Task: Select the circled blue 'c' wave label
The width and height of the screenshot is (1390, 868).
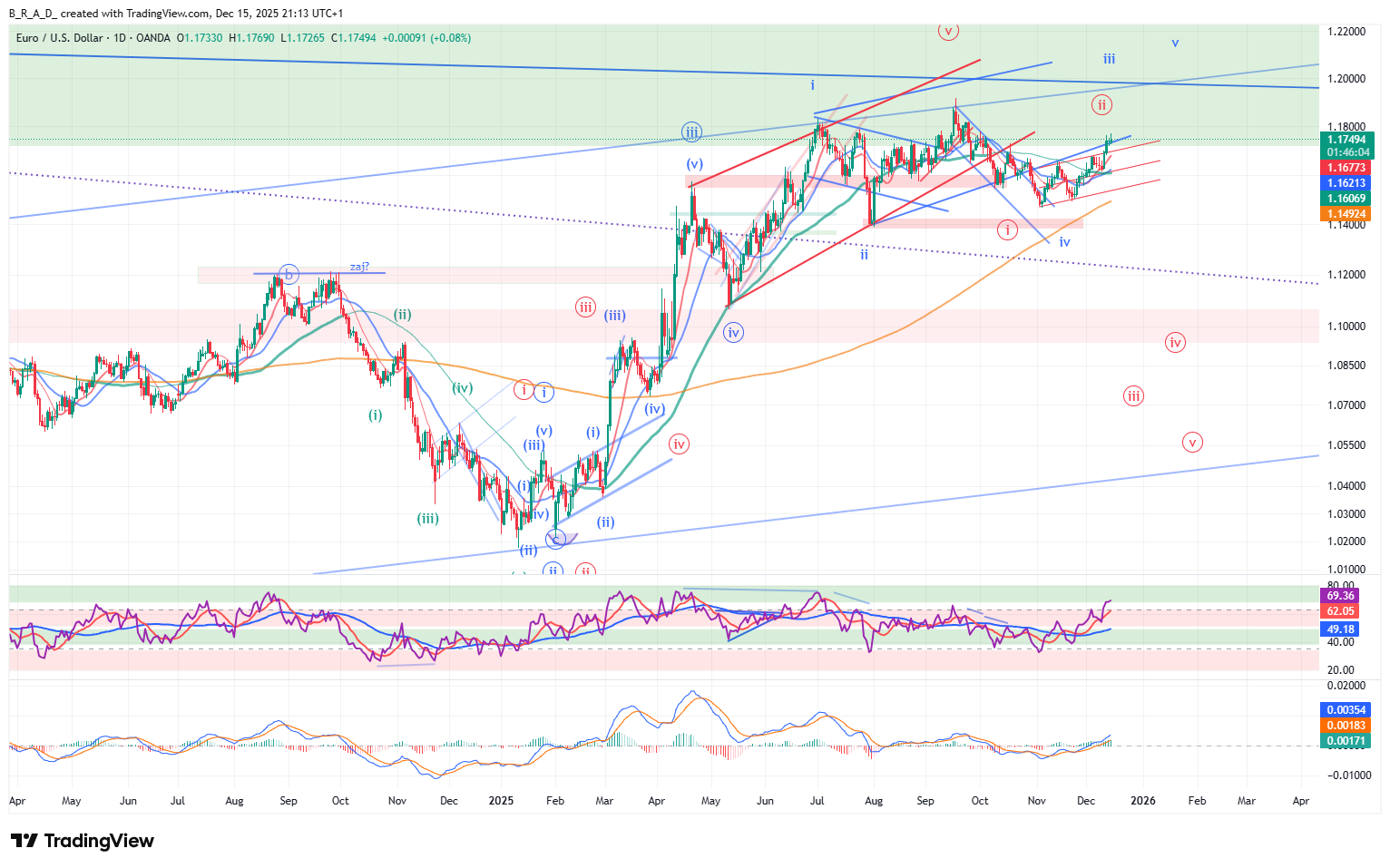Action: [x=555, y=539]
